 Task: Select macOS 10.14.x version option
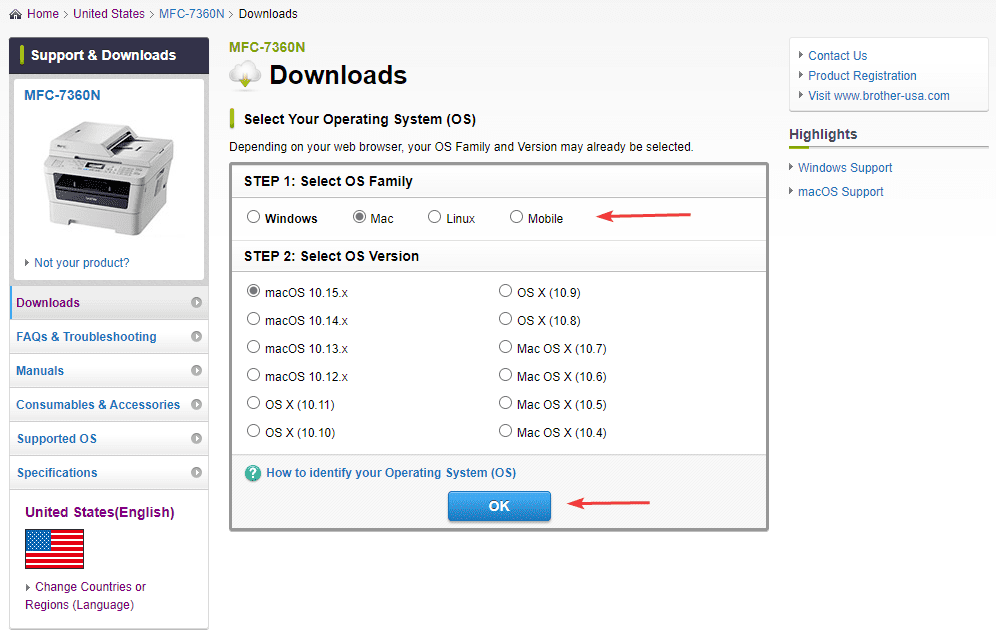[254, 320]
